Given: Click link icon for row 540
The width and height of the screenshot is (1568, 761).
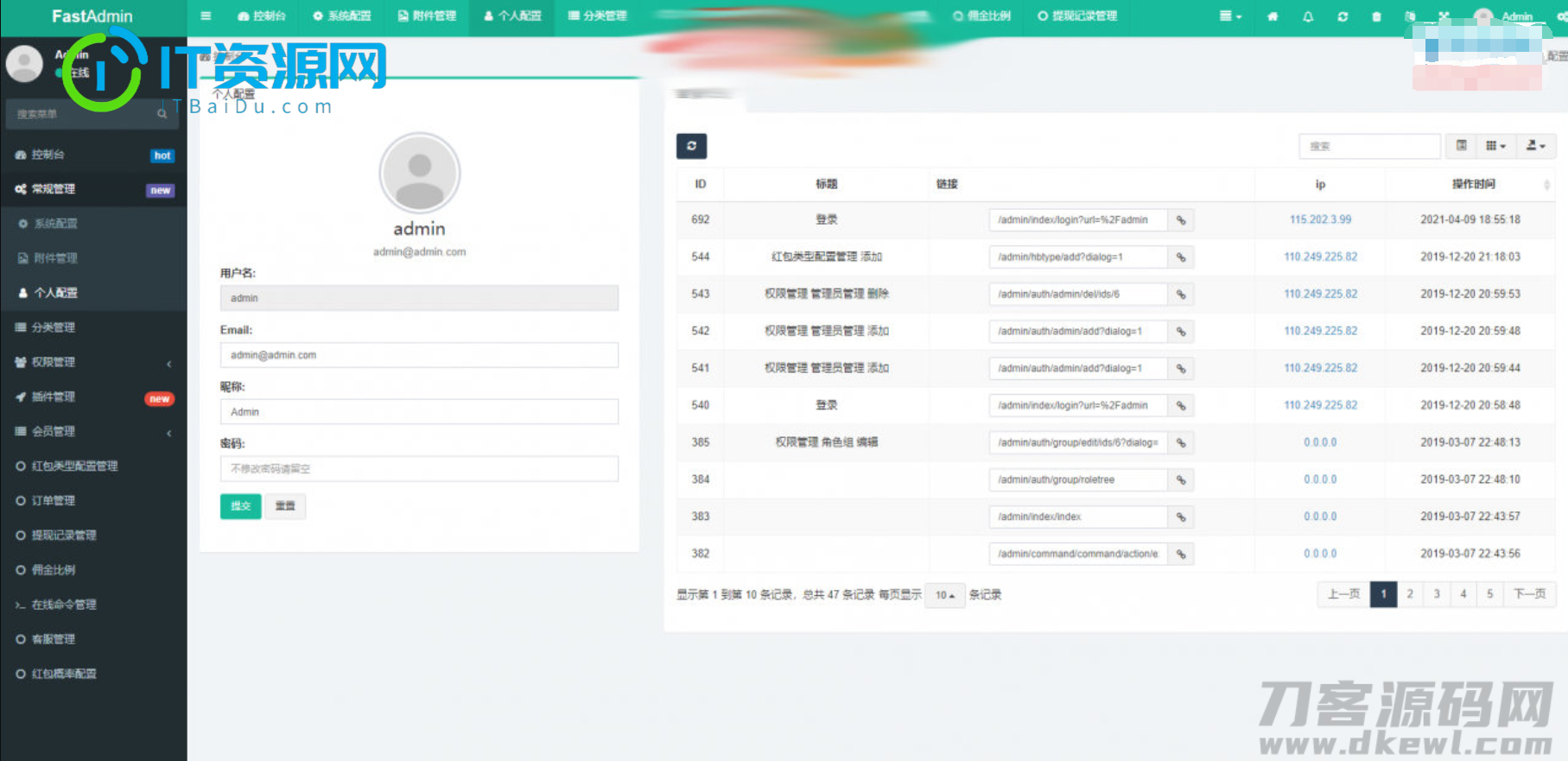Looking at the screenshot, I should pyautogui.click(x=1181, y=406).
